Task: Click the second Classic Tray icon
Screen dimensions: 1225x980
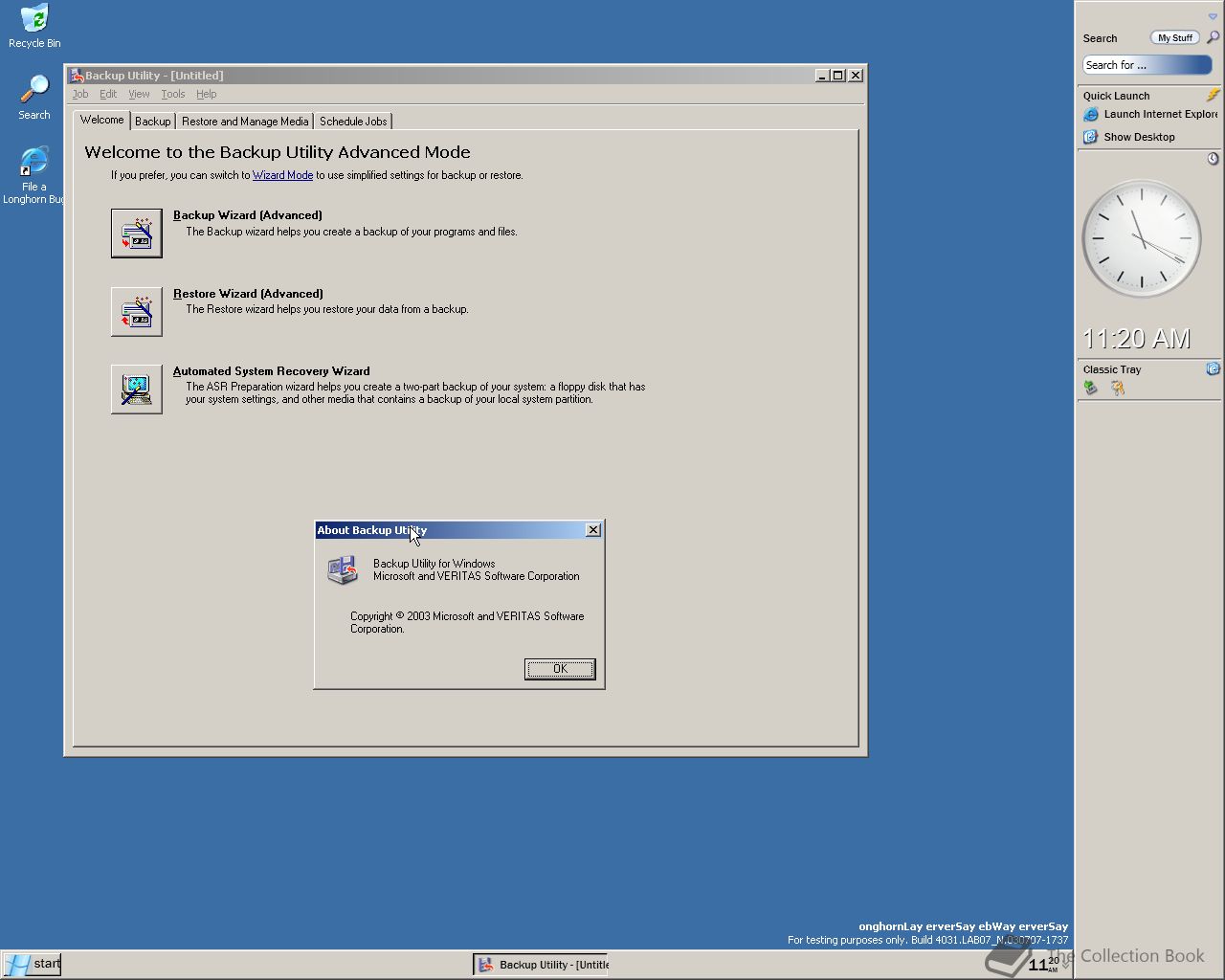Action: pyautogui.click(x=1117, y=388)
